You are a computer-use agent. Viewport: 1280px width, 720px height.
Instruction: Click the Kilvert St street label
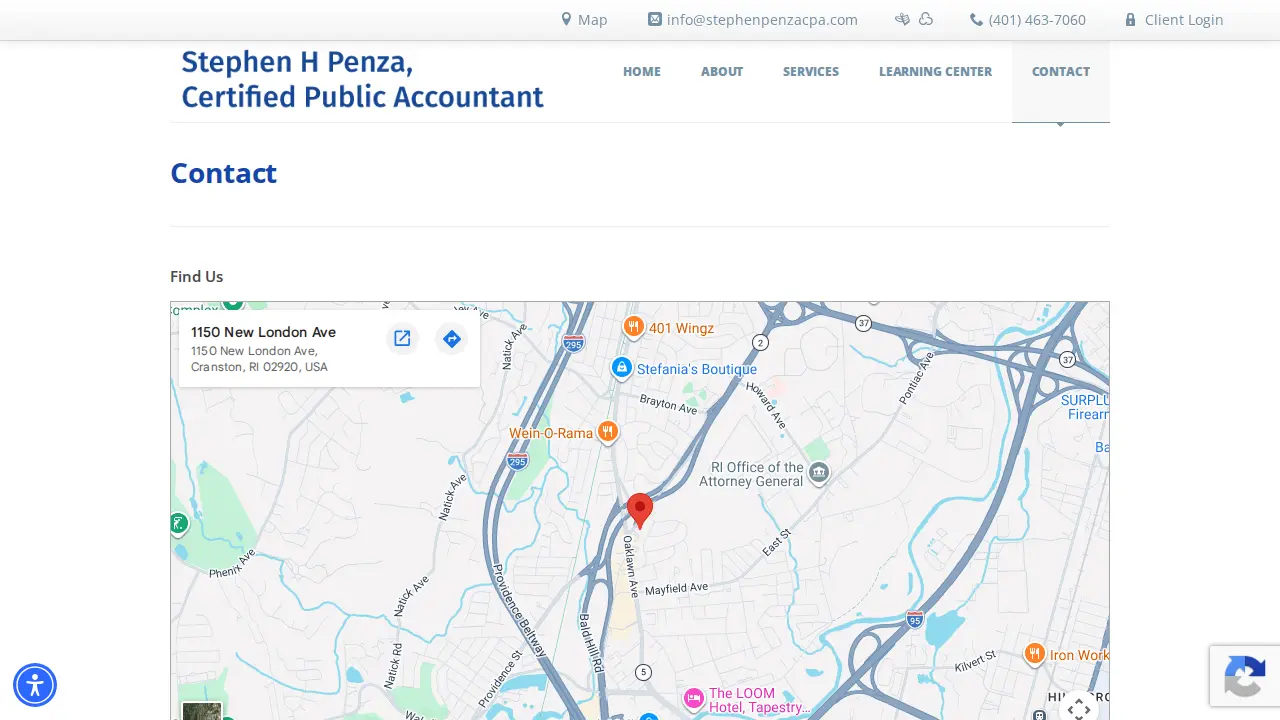pos(975,662)
